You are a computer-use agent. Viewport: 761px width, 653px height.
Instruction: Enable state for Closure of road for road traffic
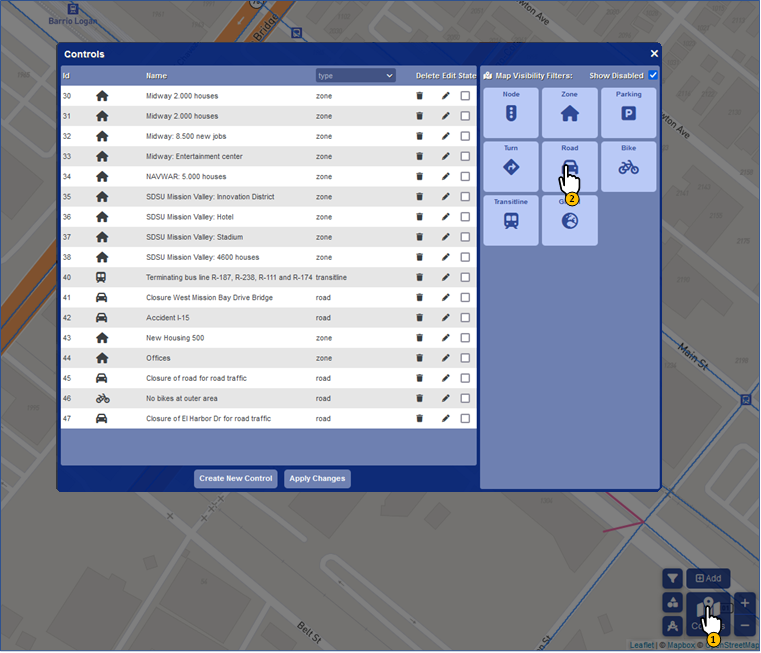(x=465, y=378)
